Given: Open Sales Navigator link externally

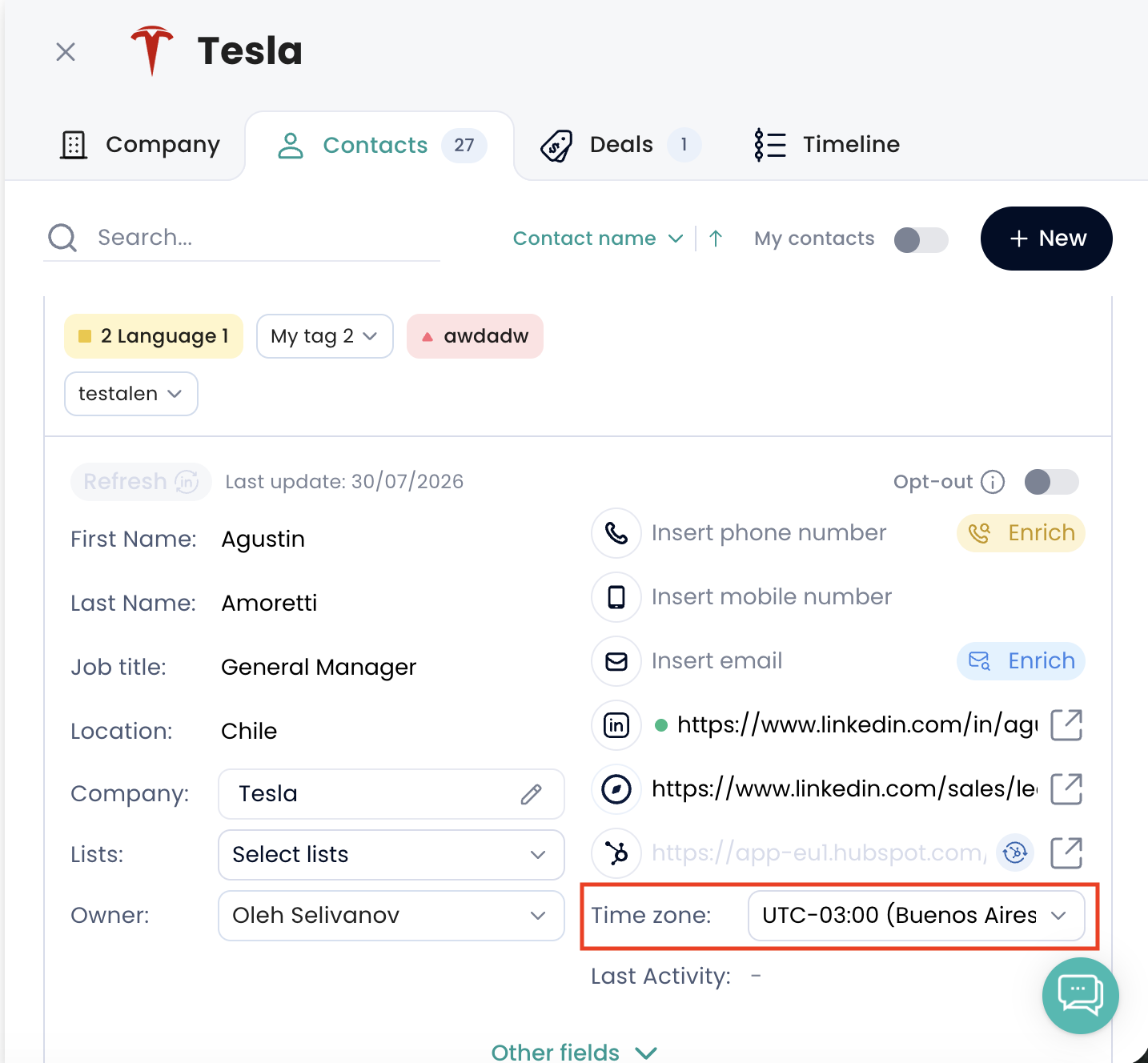Looking at the screenshot, I should [1066, 789].
